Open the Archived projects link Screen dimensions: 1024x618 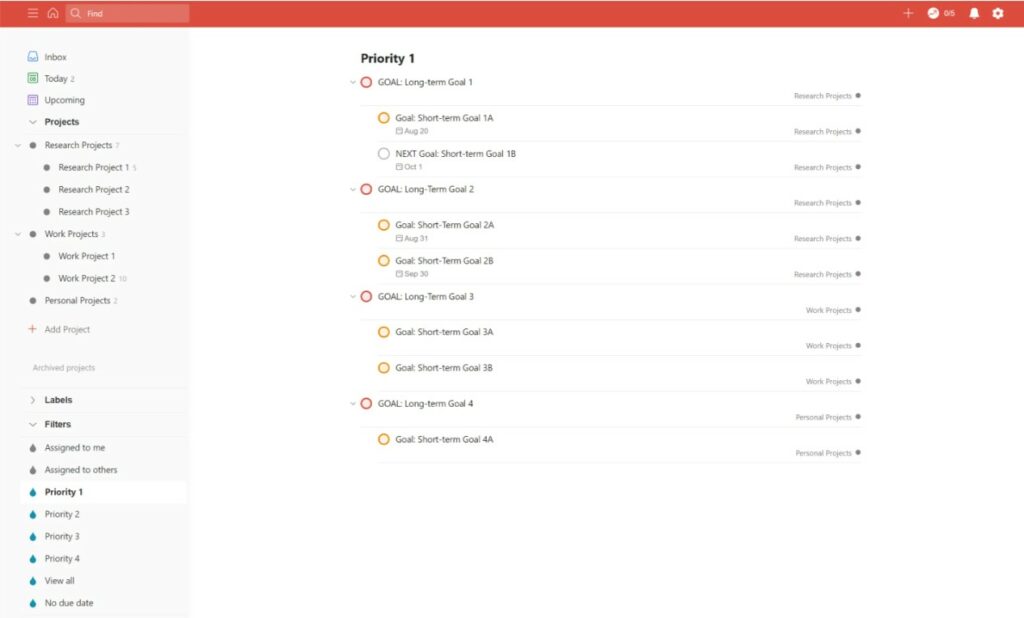click(62, 367)
